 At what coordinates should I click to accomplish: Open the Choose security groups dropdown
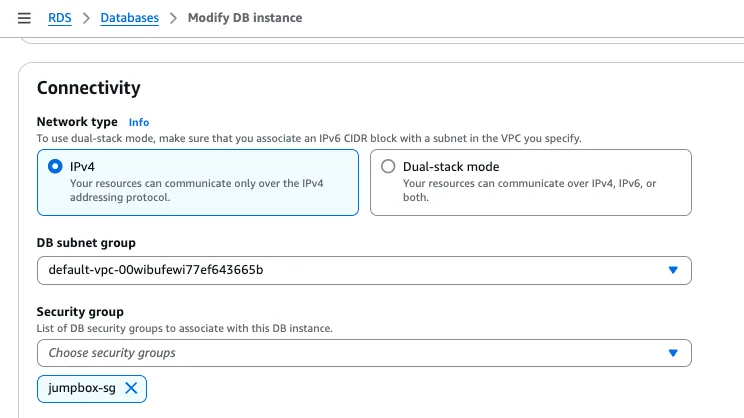(364, 353)
